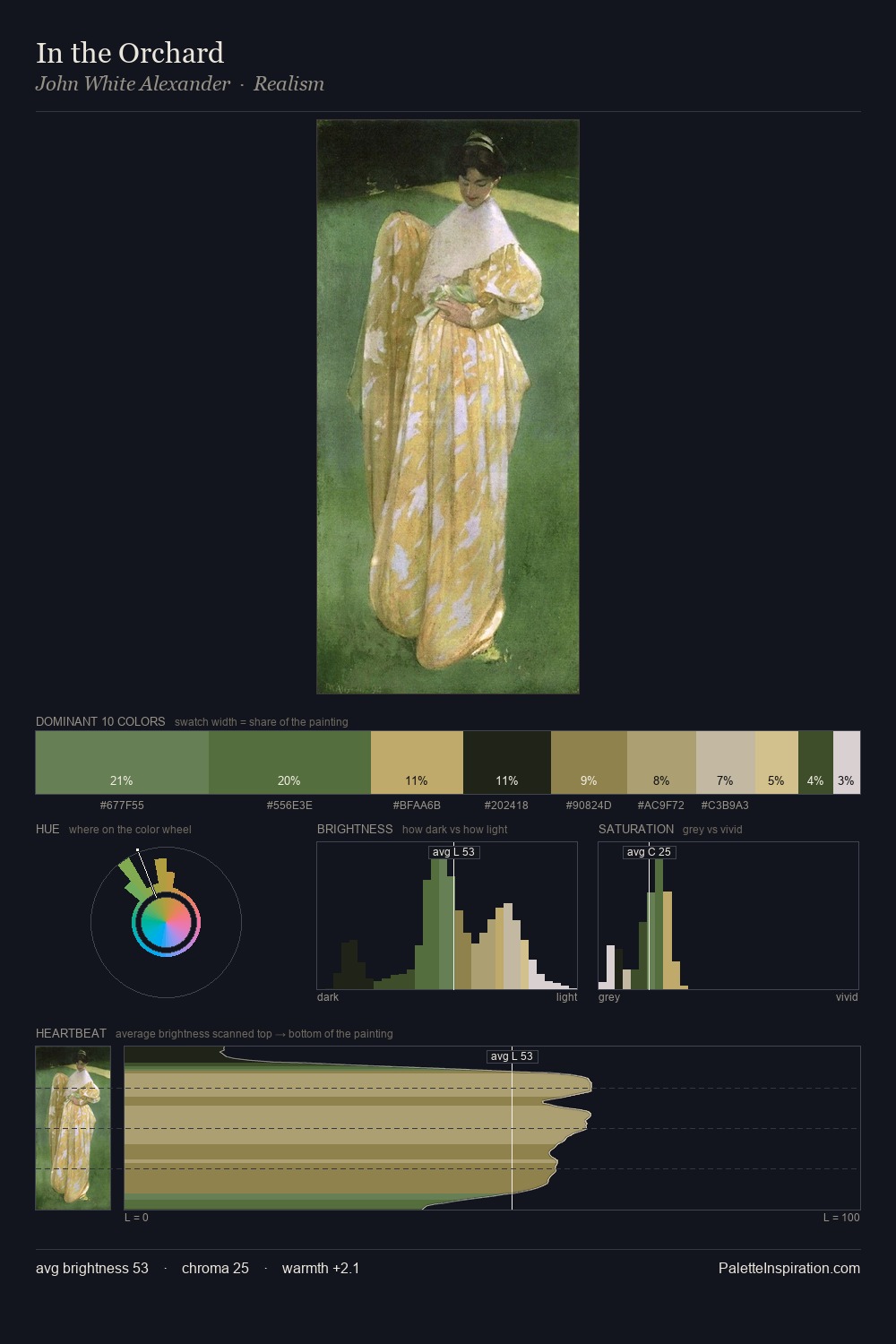896x1344 pixels.
Task: Click the 'DOMINANT 10 COLORS' heading
Action: 100,721
